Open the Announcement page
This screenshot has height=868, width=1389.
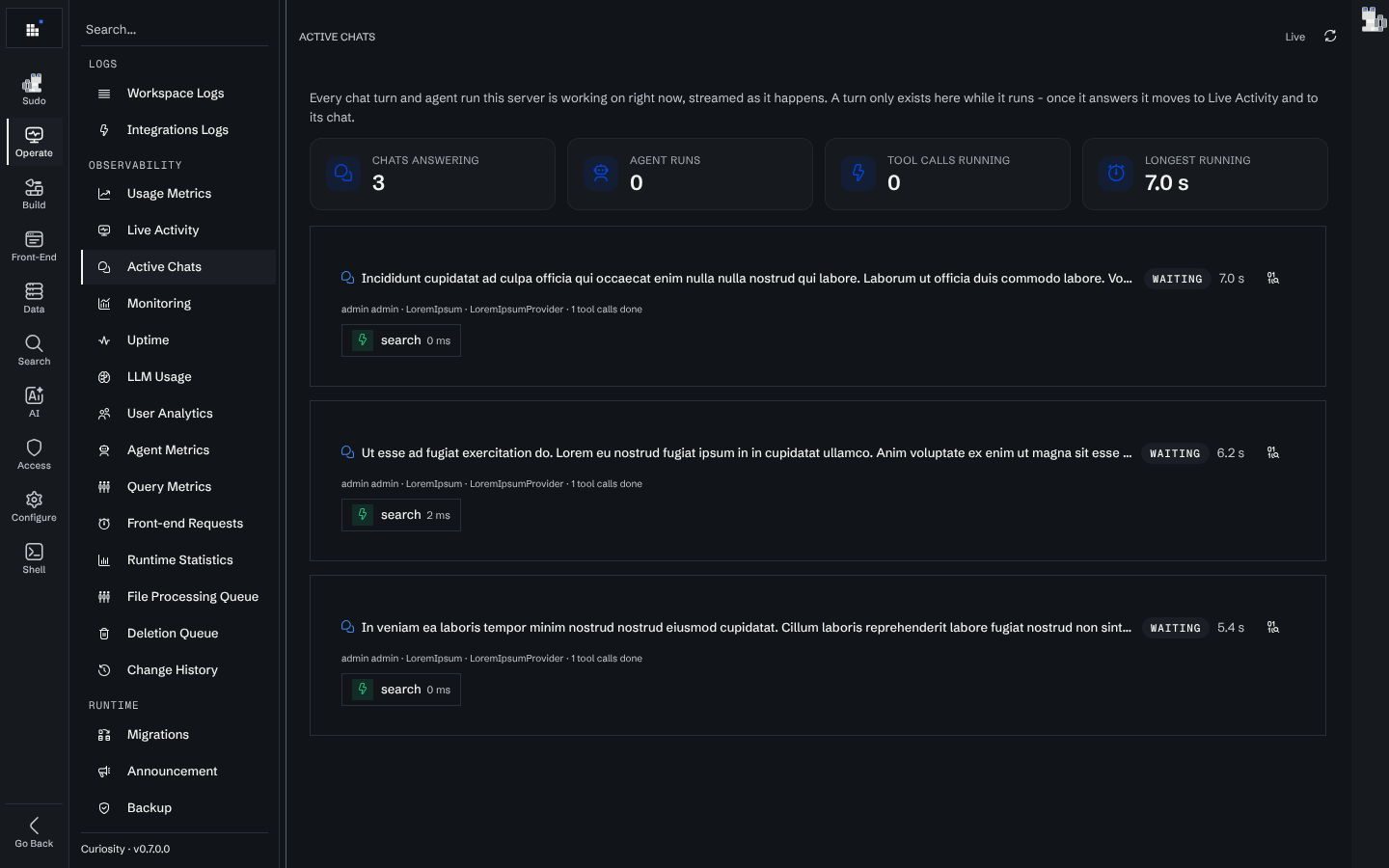click(x=178, y=772)
